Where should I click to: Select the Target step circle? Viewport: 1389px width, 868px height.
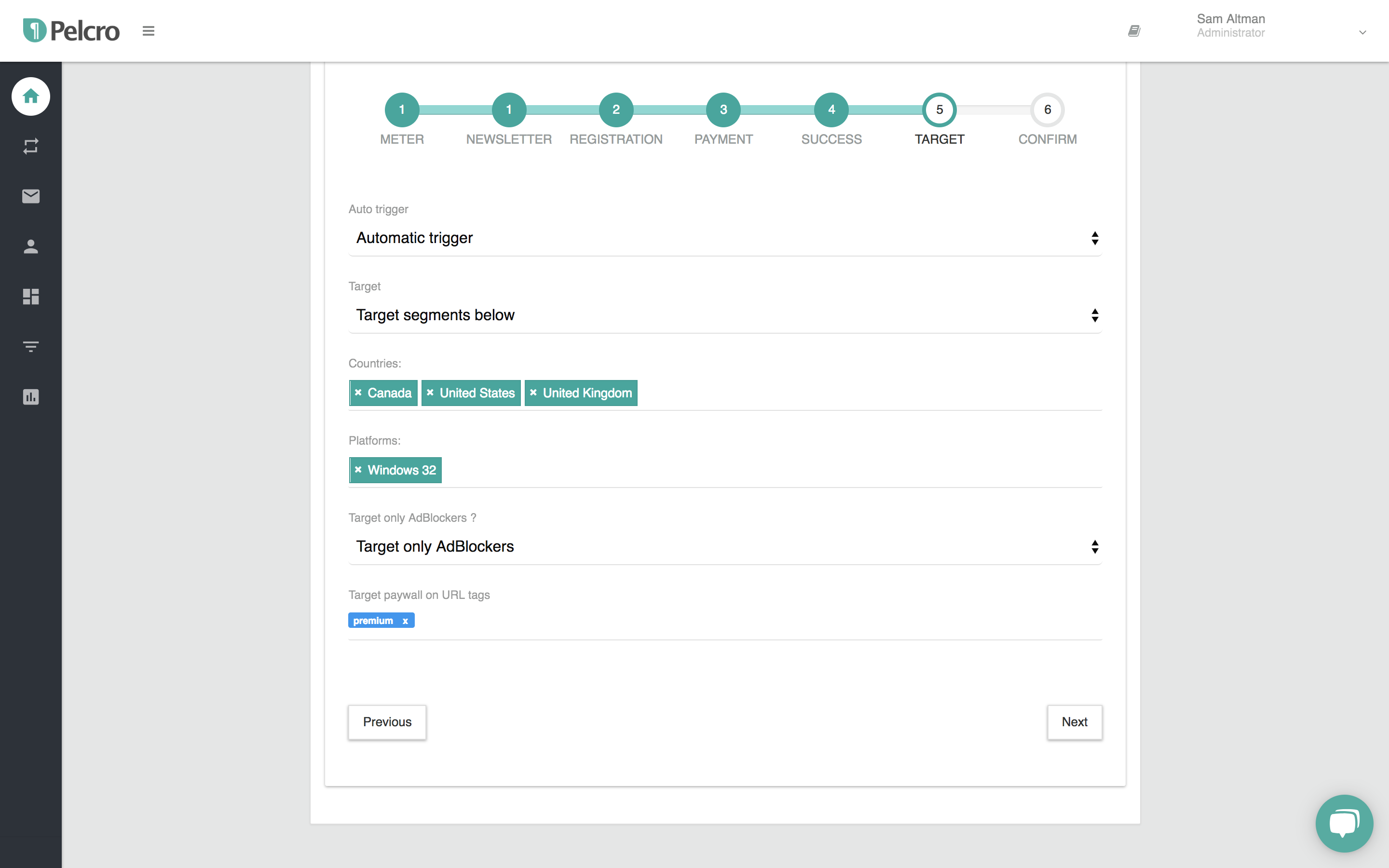939,109
